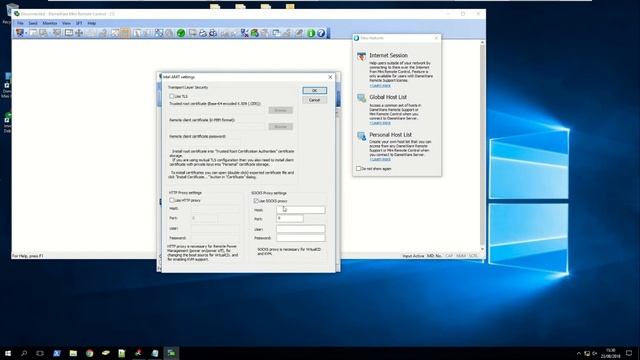This screenshot has height=360, width=640.
Task: Click Learn more under Internet Session
Action: 380,86
